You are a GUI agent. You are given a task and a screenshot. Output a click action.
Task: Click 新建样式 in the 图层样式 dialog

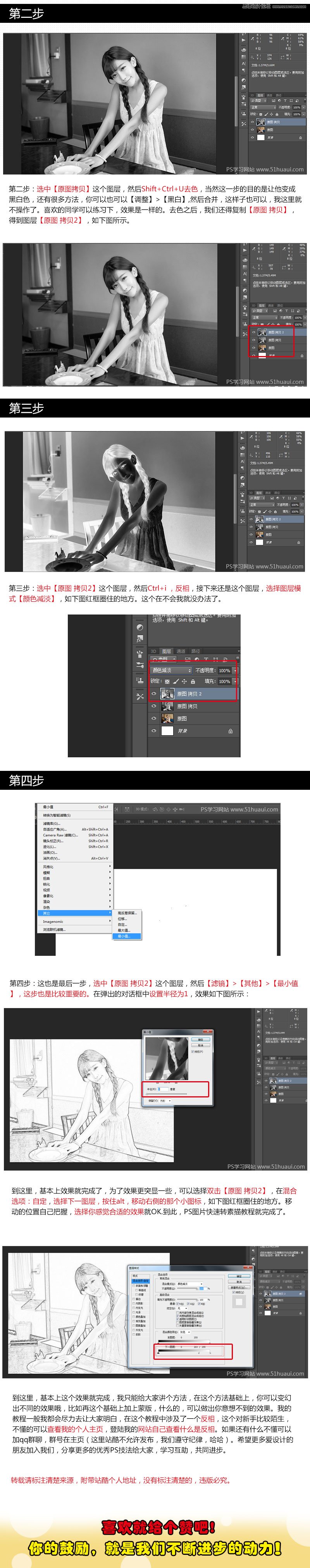point(239,1287)
